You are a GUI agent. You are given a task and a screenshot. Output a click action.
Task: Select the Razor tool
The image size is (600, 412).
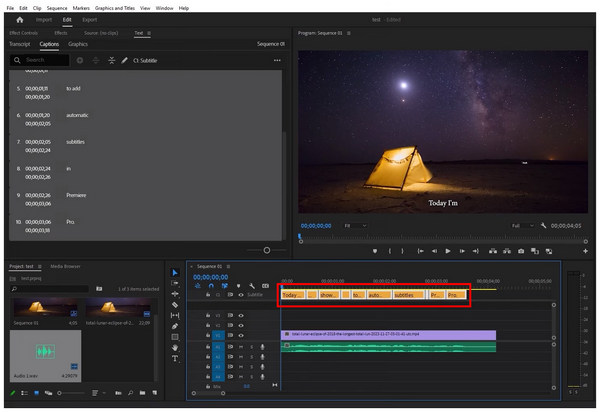pos(175,305)
